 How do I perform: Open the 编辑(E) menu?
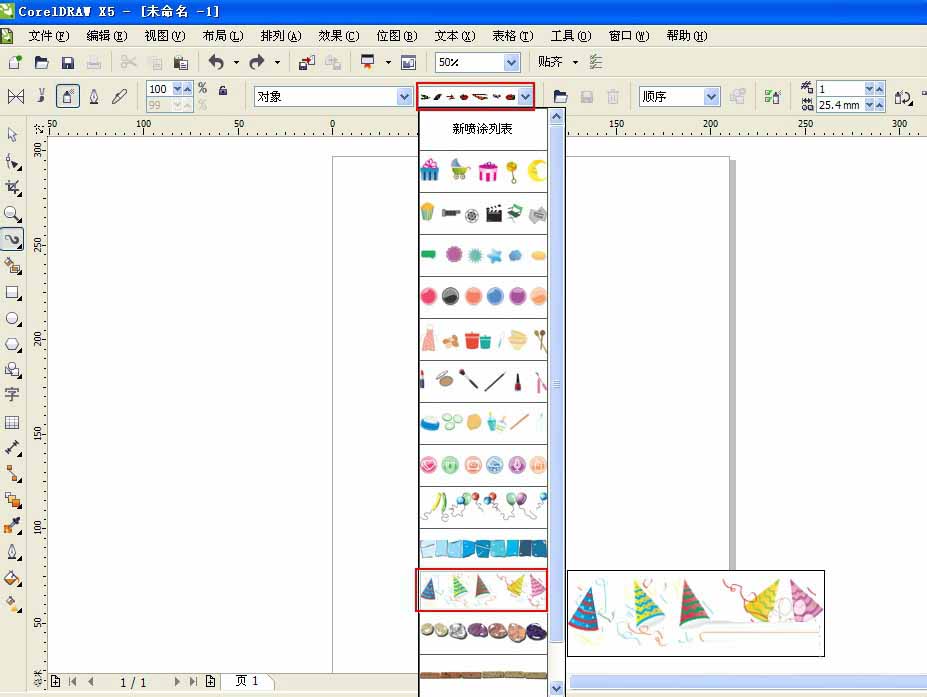coord(106,36)
